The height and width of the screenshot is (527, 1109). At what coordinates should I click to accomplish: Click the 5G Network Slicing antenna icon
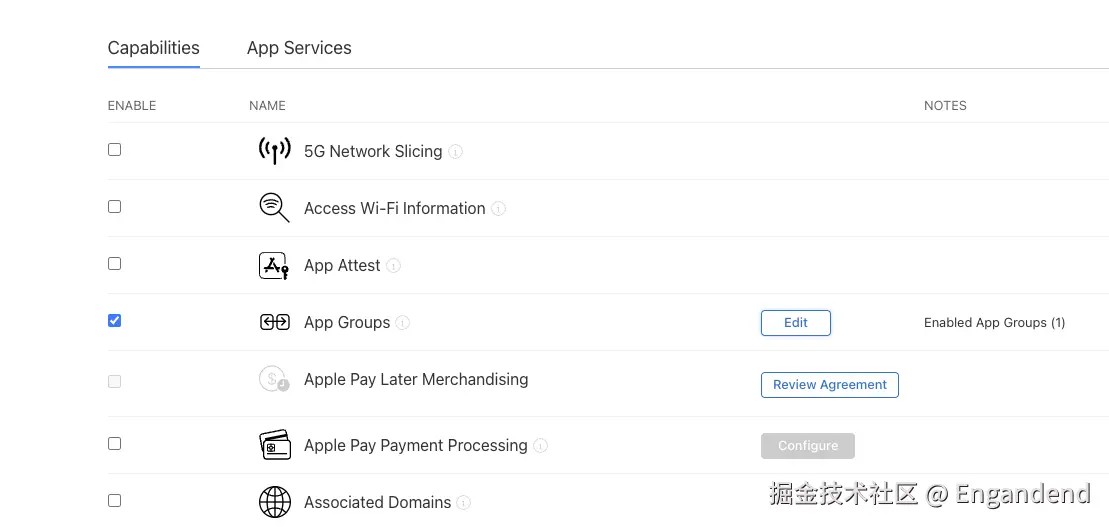[x=274, y=151]
